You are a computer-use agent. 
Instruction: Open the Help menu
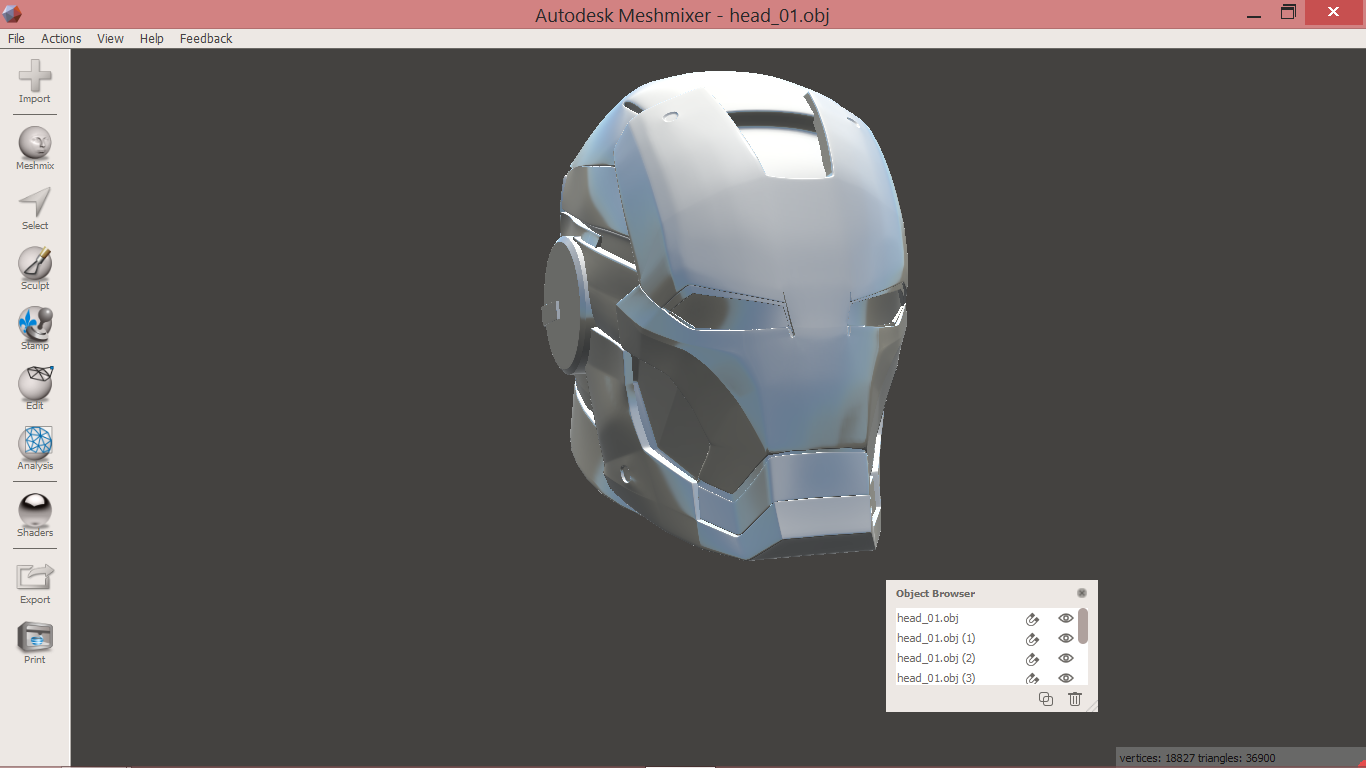pos(152,38)
